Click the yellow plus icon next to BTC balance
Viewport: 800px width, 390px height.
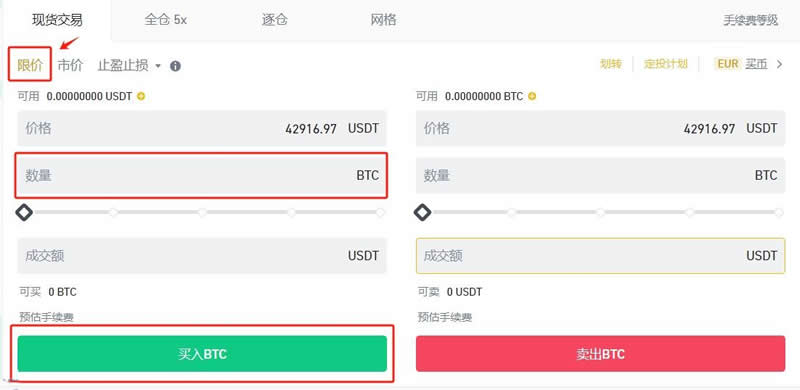pos(532,96)
